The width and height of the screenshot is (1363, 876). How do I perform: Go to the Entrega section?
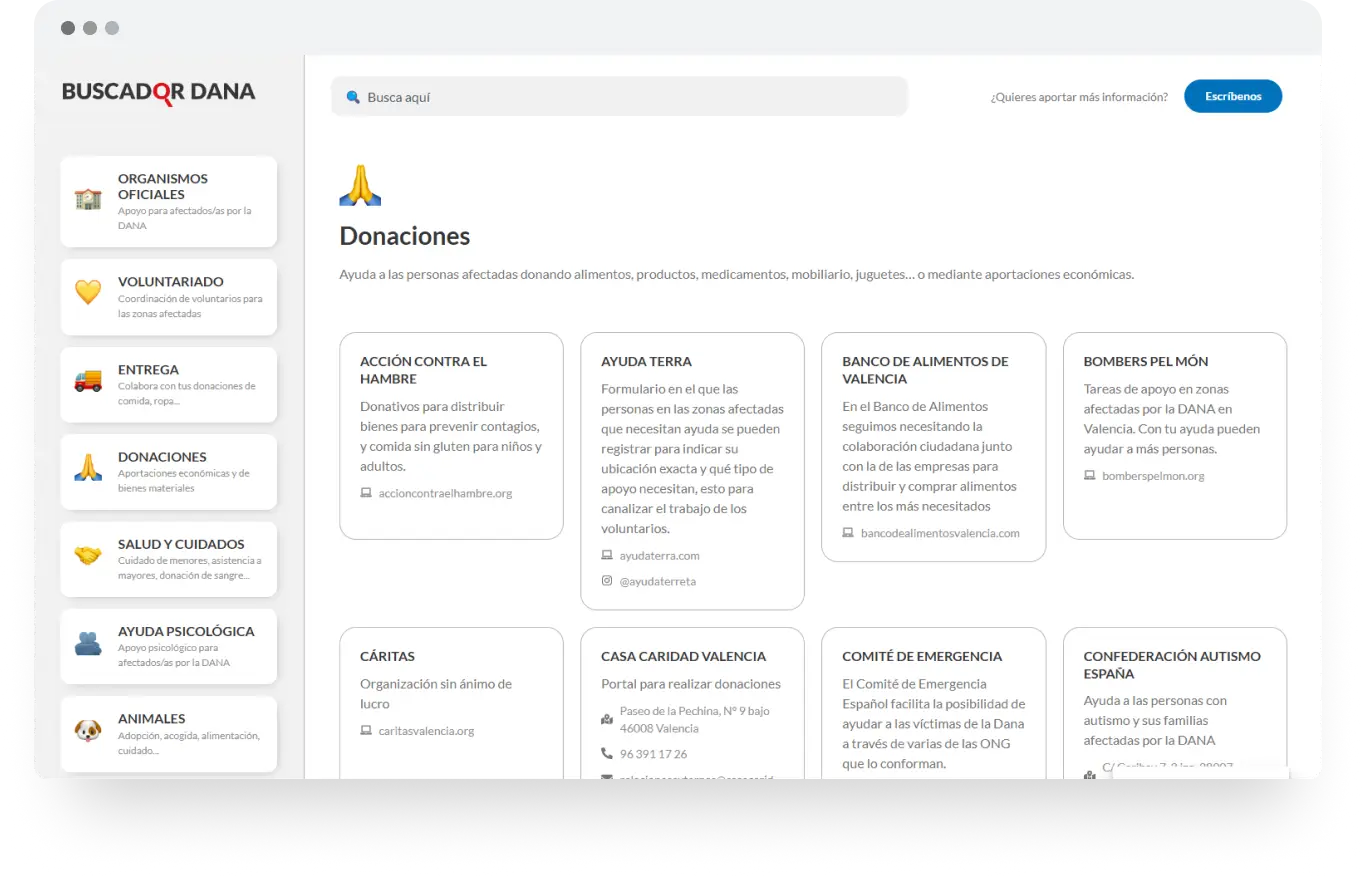168,384
